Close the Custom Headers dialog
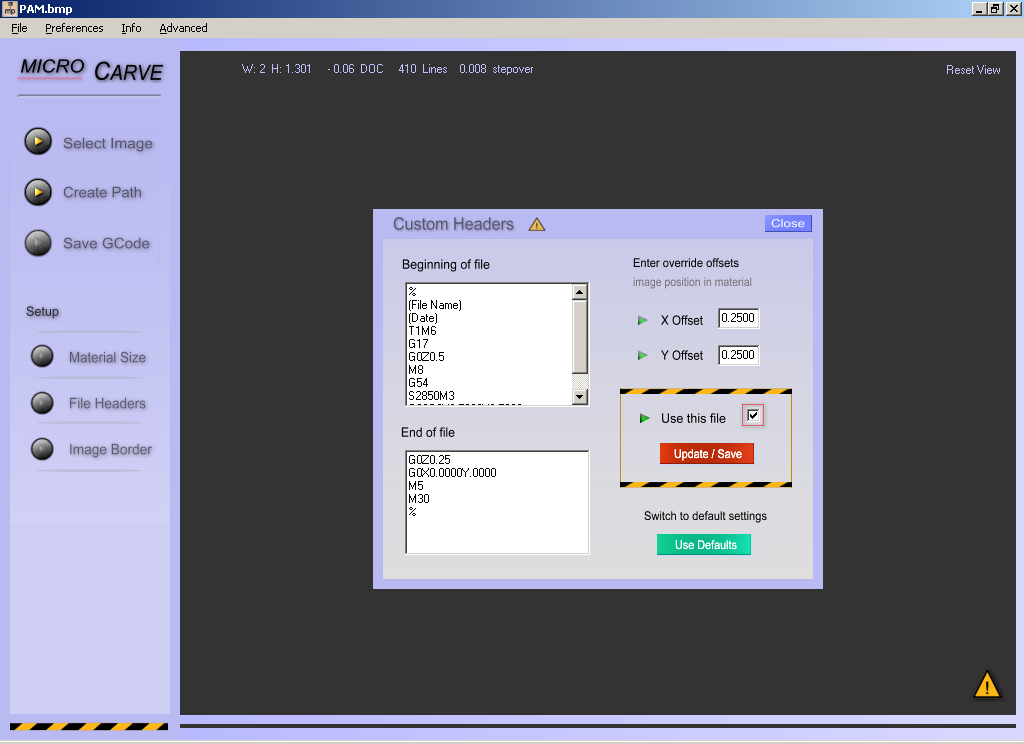1024x744 pixels. pyautogui.click(x=788, y=223)
